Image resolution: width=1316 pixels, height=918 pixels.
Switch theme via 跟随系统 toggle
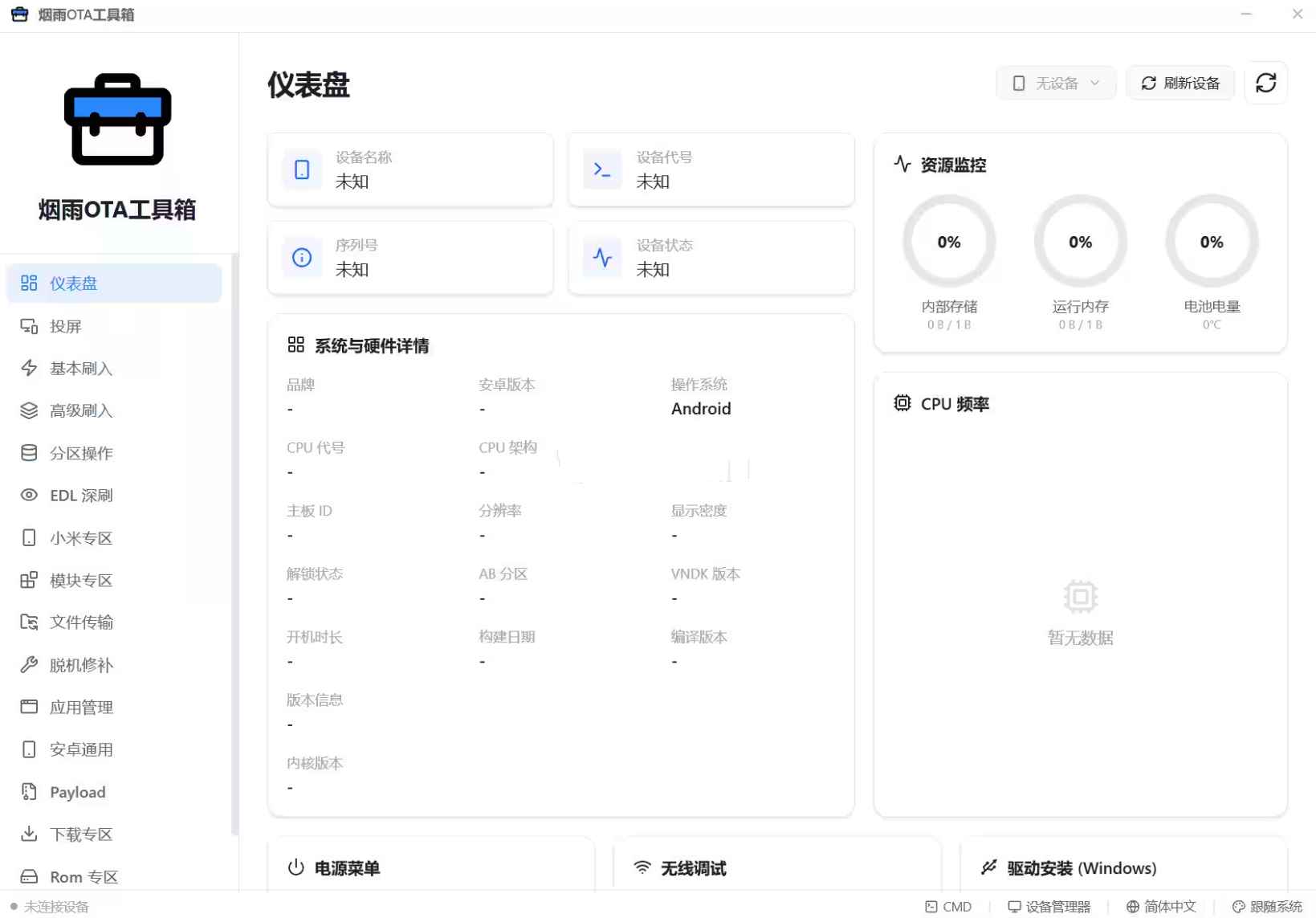click(x=1266, y=906)
